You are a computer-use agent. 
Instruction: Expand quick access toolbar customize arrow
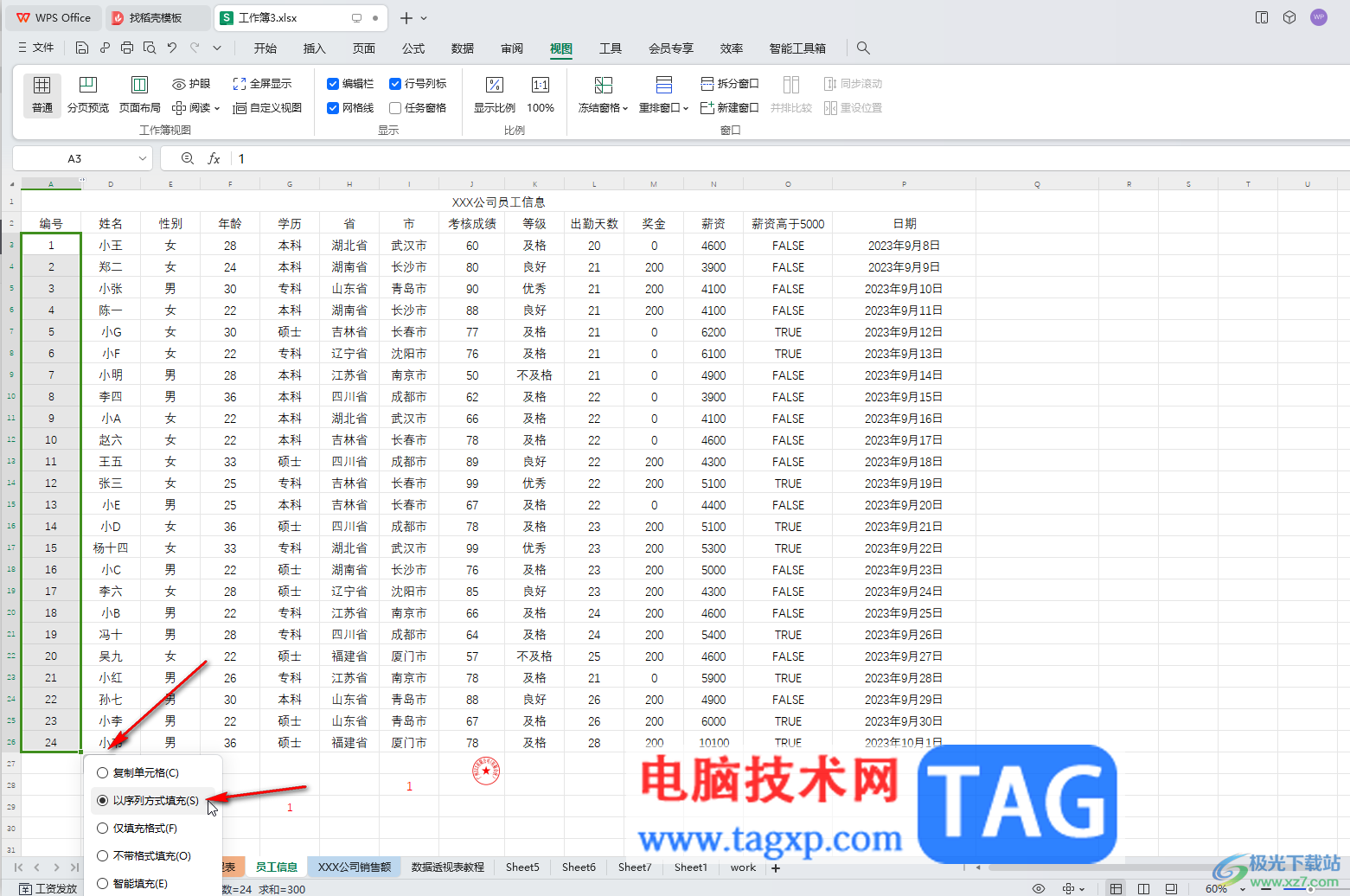[x=217, y=48]
